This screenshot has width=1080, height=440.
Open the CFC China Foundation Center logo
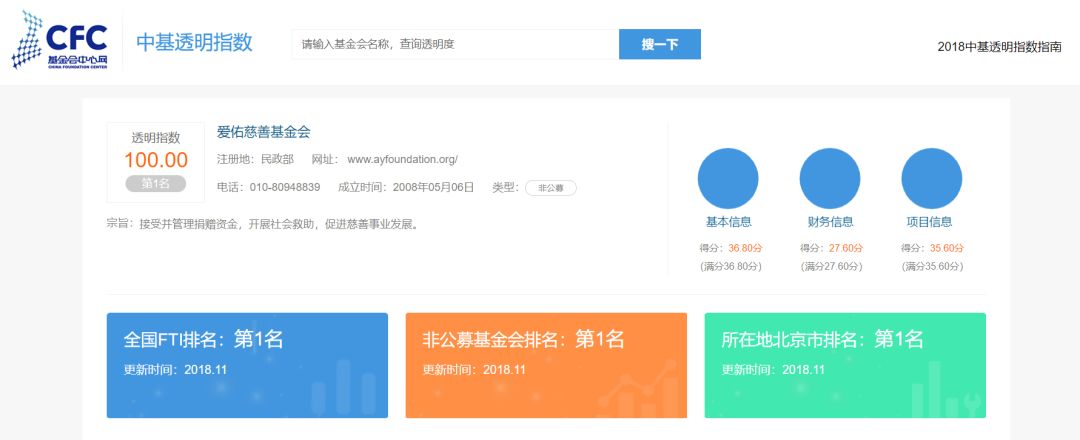[x=60, y=40]
